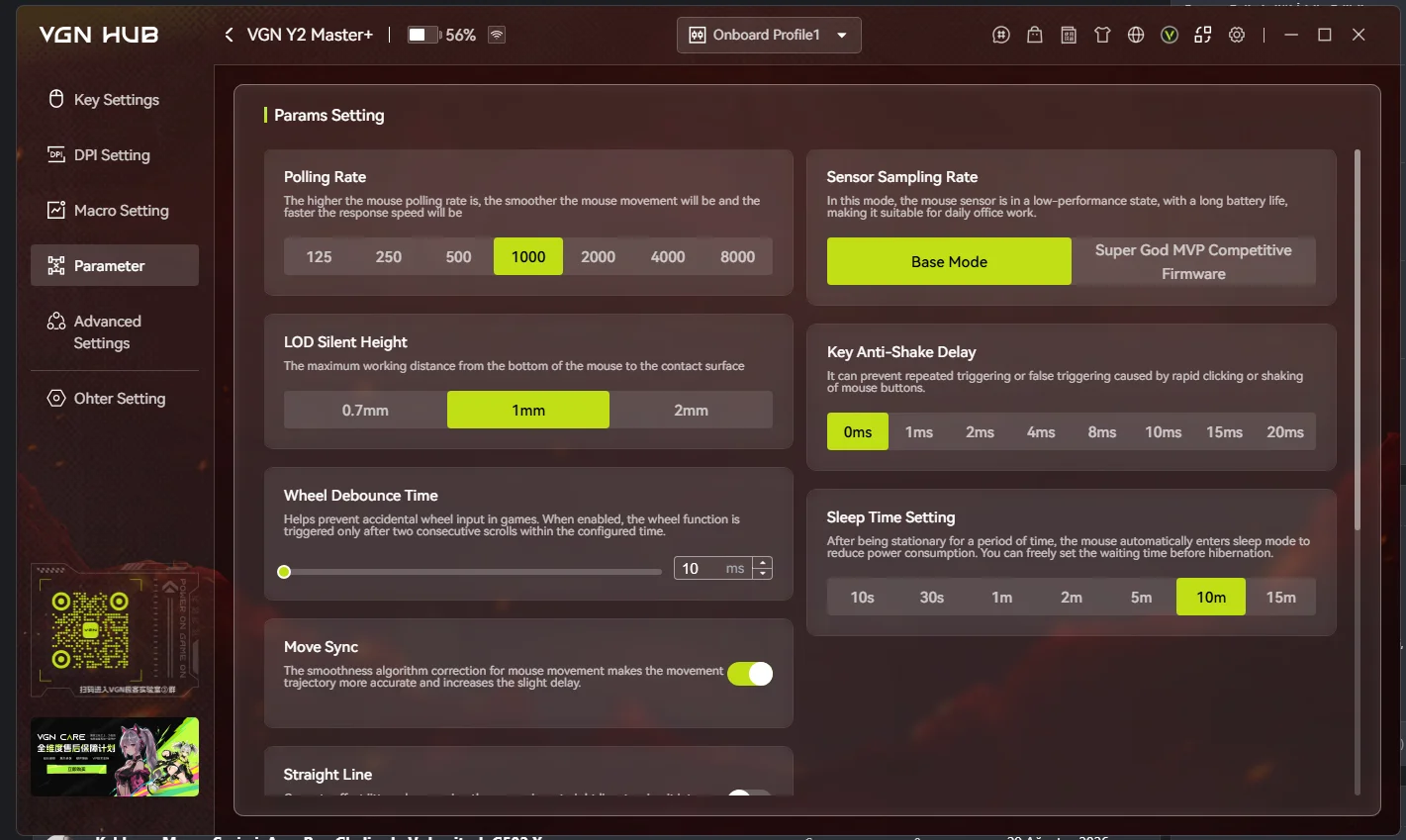This screenshot has width=1406, height=840.
Task: Open Ohter Setting page
Action: (115, 399)
